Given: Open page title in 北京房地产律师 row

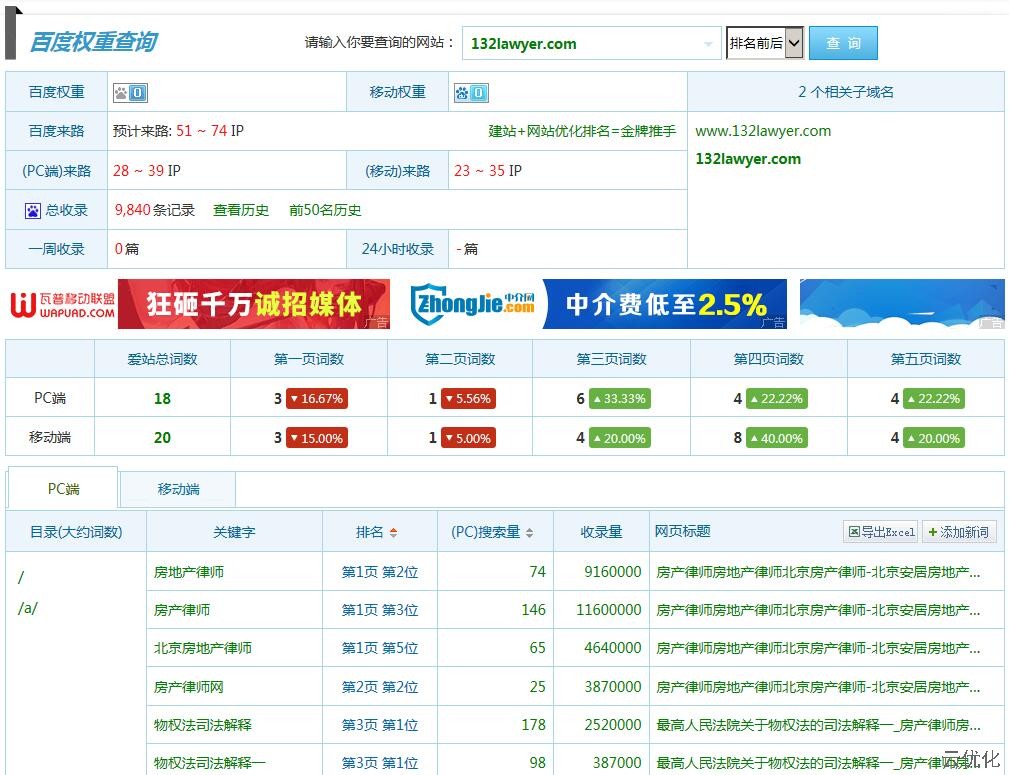Looking at the screenshot, I should [818, 648].
